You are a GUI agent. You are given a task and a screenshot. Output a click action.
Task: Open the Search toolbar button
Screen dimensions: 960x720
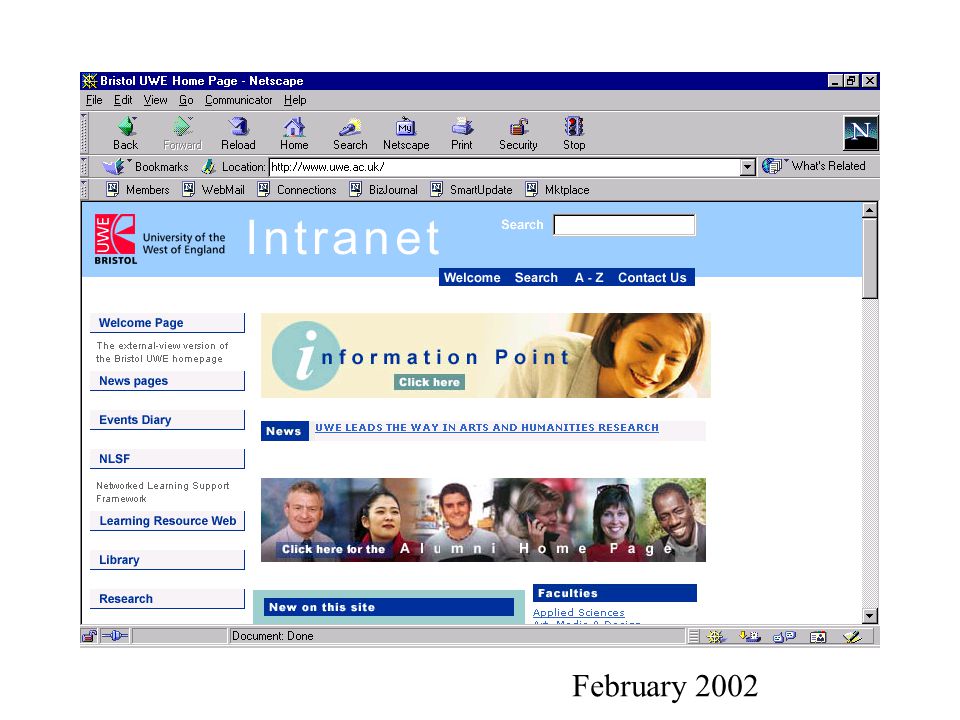click(x=350, y=133)
